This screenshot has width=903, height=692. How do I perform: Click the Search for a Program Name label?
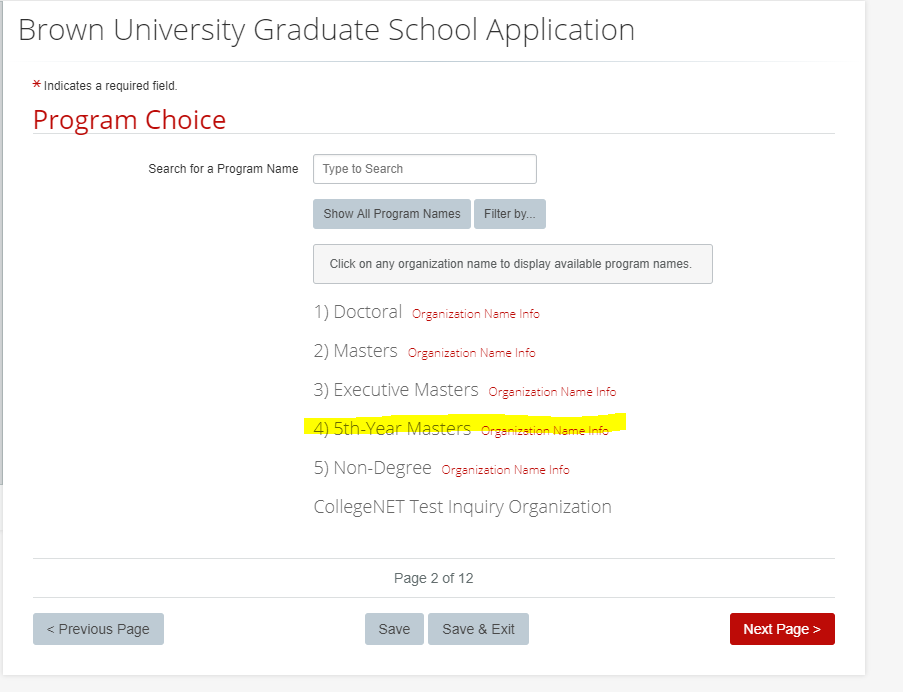click(223, 169)
